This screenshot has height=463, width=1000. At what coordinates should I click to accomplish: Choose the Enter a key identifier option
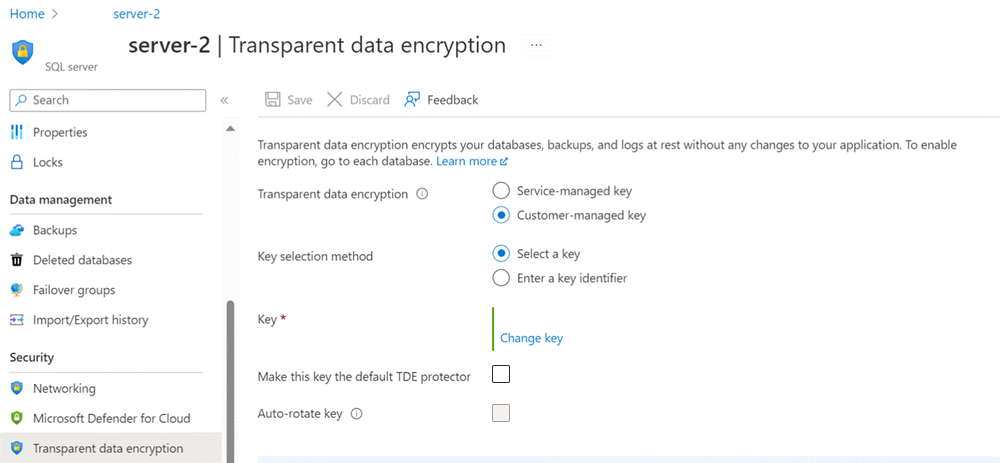click(502, 278)
